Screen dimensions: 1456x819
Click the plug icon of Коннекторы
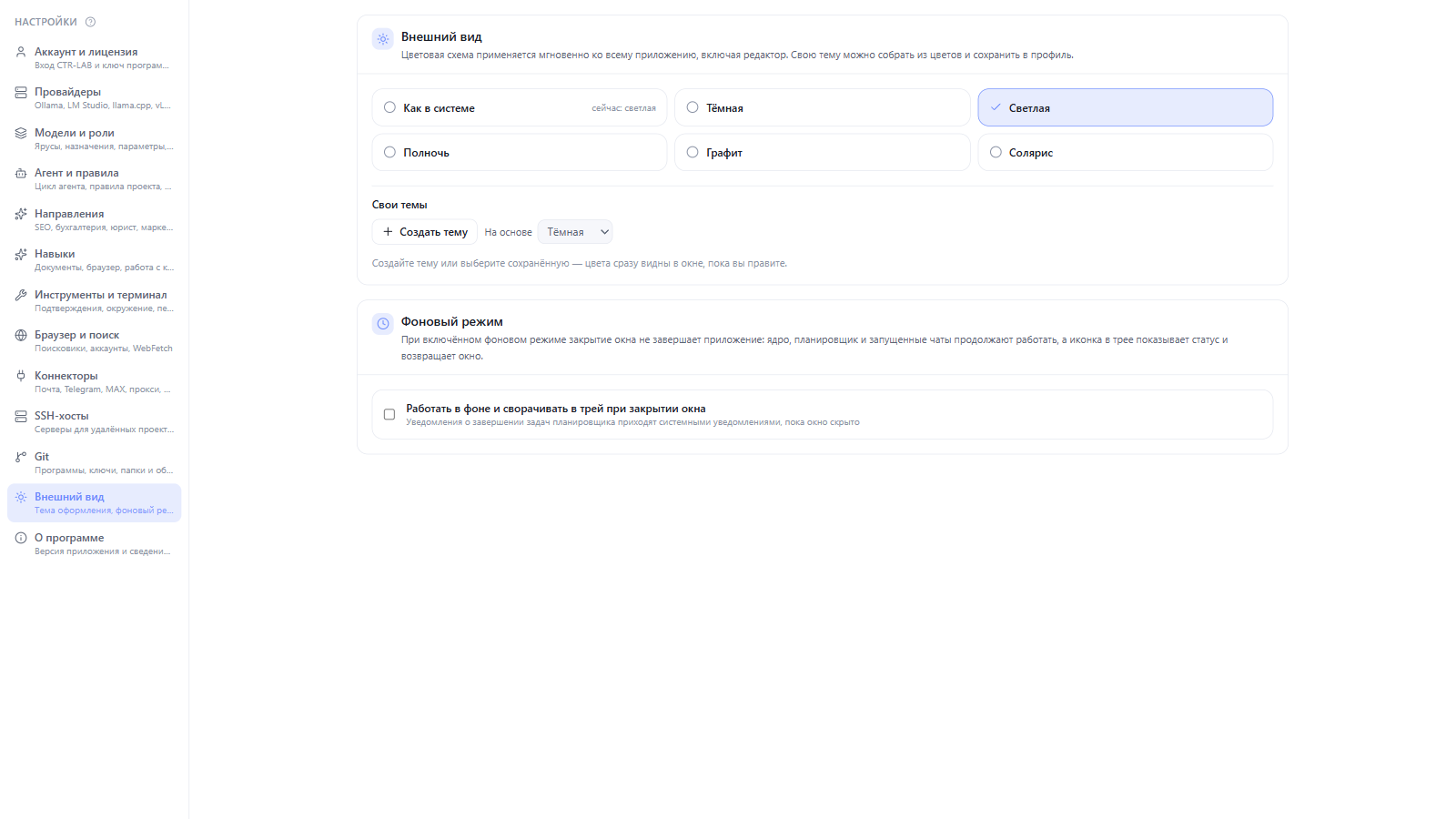pyautogui.click(x=21, y=376)
